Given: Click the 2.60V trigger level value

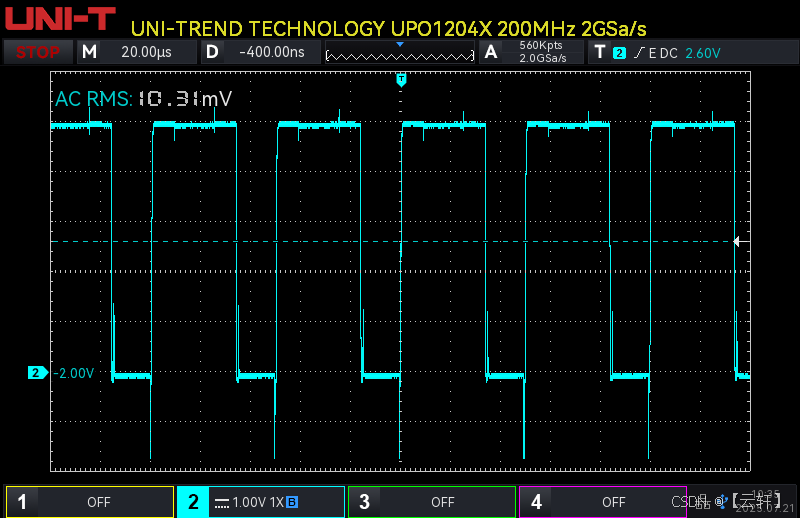Looking at the screenshot, I should 703,53.
